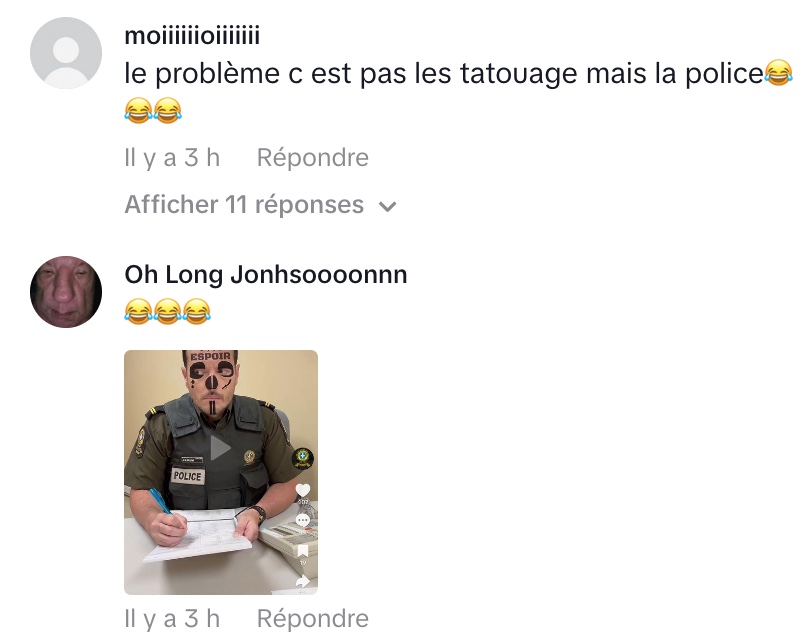Tap the heart icon on video thumbnail
Image resolution: width=804 pixels, height=636 pixels.
pos(303,490)
